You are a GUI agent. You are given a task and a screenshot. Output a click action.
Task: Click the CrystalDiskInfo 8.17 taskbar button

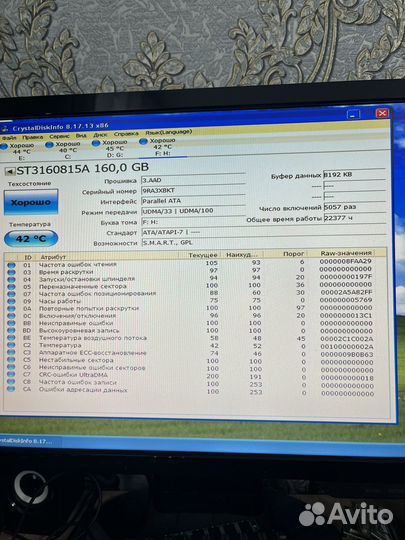(x=29, y=441)
